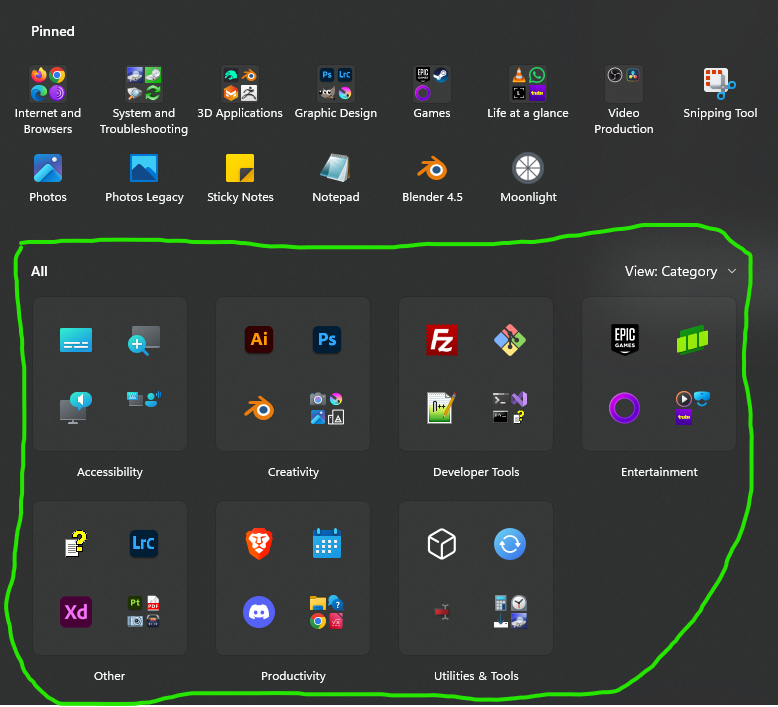Image resolution: width=778 pixels, height=707 pixels.
Task: Open the Graphic Design pinned folder
Action: tap(335, 84)
